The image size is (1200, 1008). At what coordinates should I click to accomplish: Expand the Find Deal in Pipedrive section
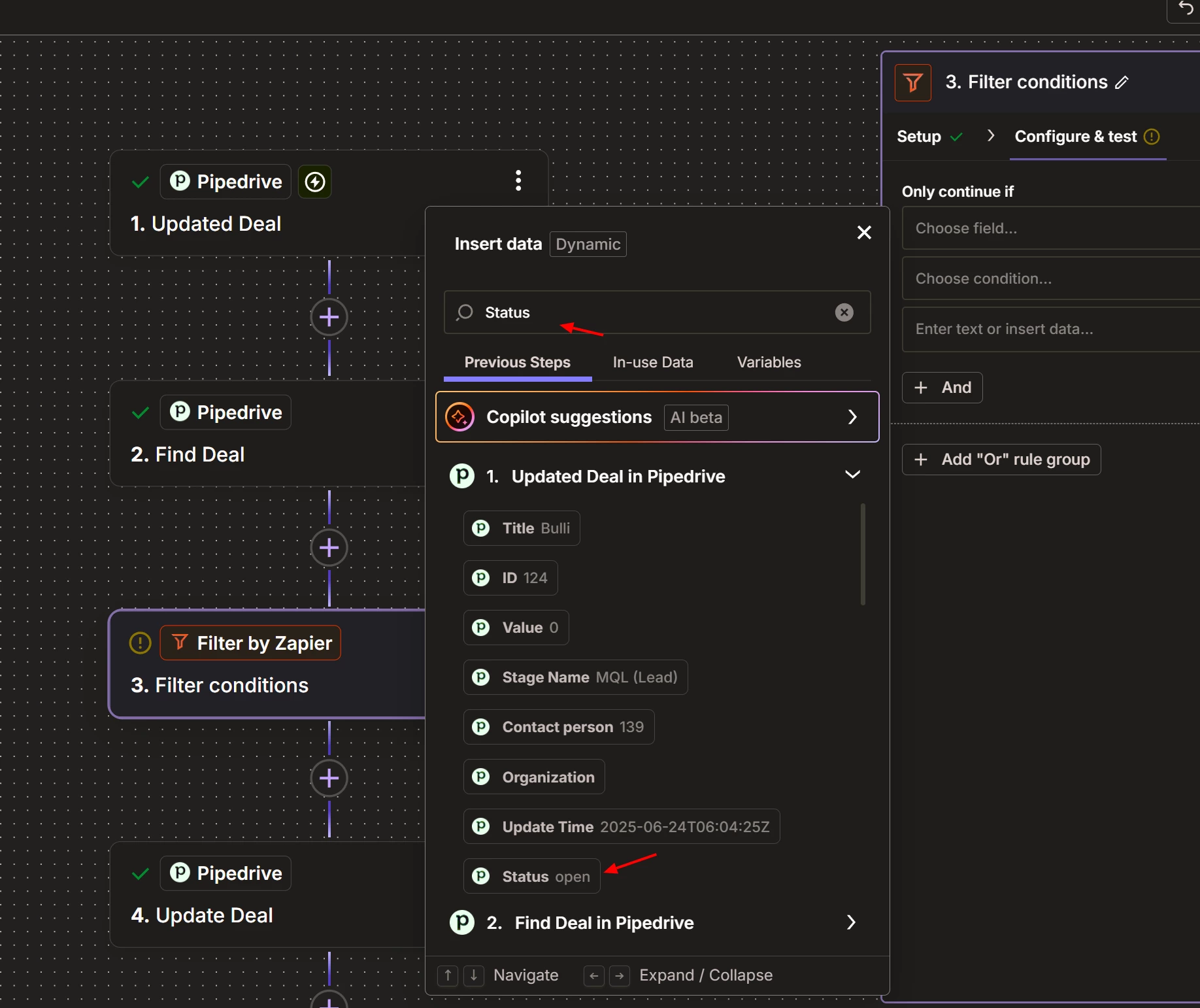pos(851,922)
